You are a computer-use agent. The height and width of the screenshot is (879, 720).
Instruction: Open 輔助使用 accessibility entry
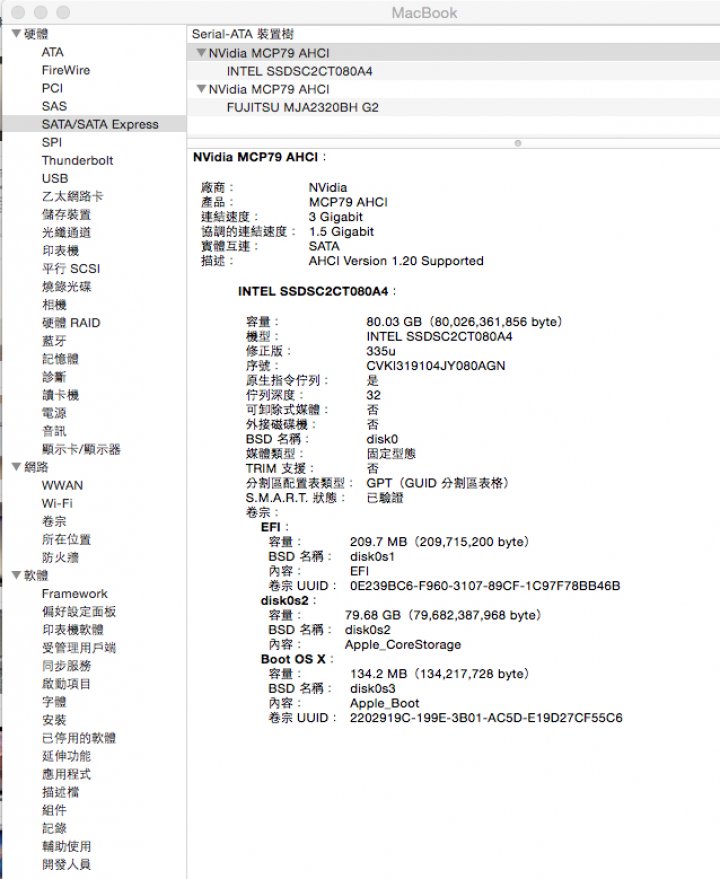click(66, 846)
